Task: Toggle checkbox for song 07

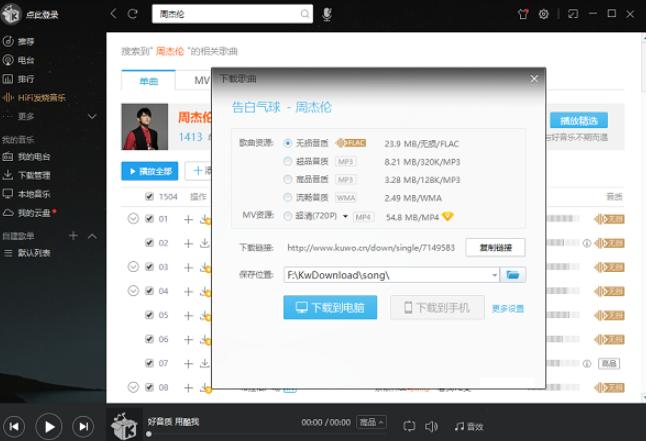Action: [x=150, y=363]
